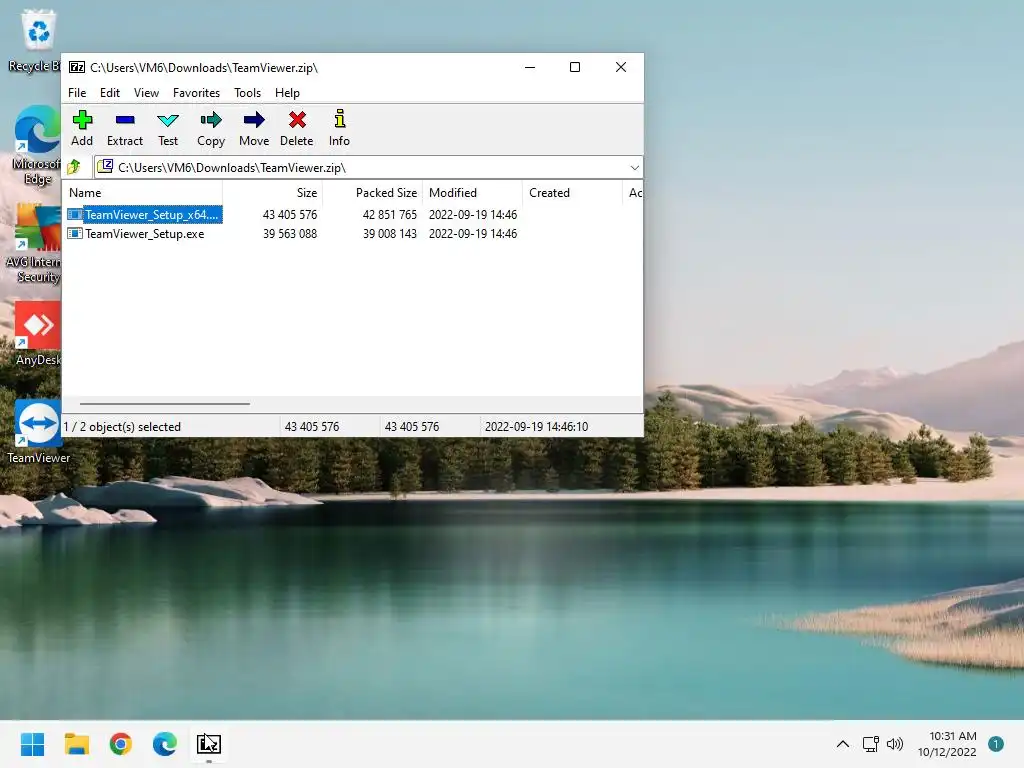Click the TeamViewer_Setup.exe file icon
The width and height of the screenshot is (1024, 768).
75,233
